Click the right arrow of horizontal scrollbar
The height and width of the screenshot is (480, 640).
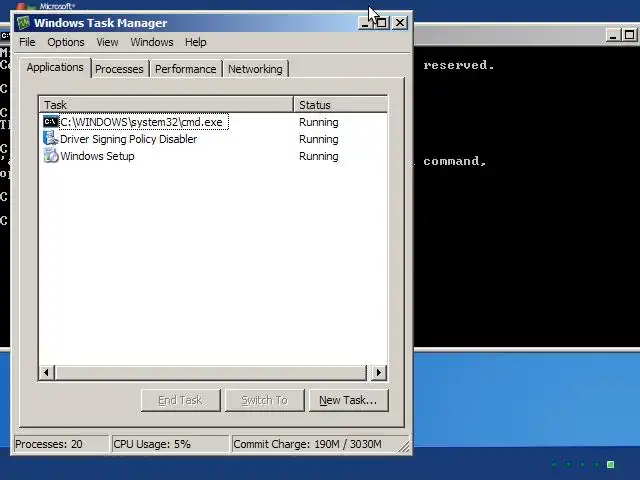click(x=378, y=372)
